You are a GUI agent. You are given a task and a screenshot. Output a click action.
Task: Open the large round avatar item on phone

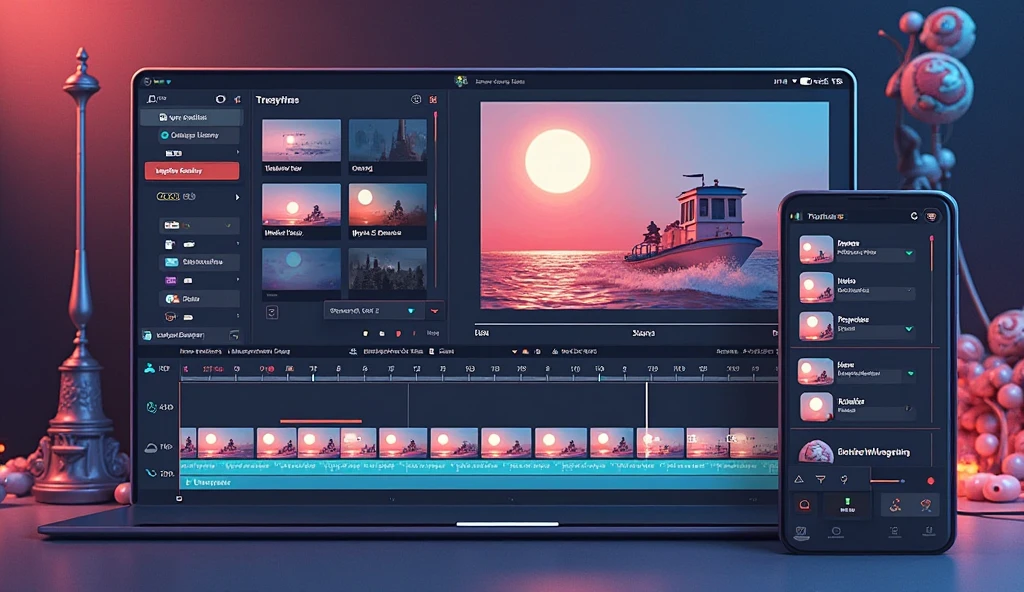point(815,451)
